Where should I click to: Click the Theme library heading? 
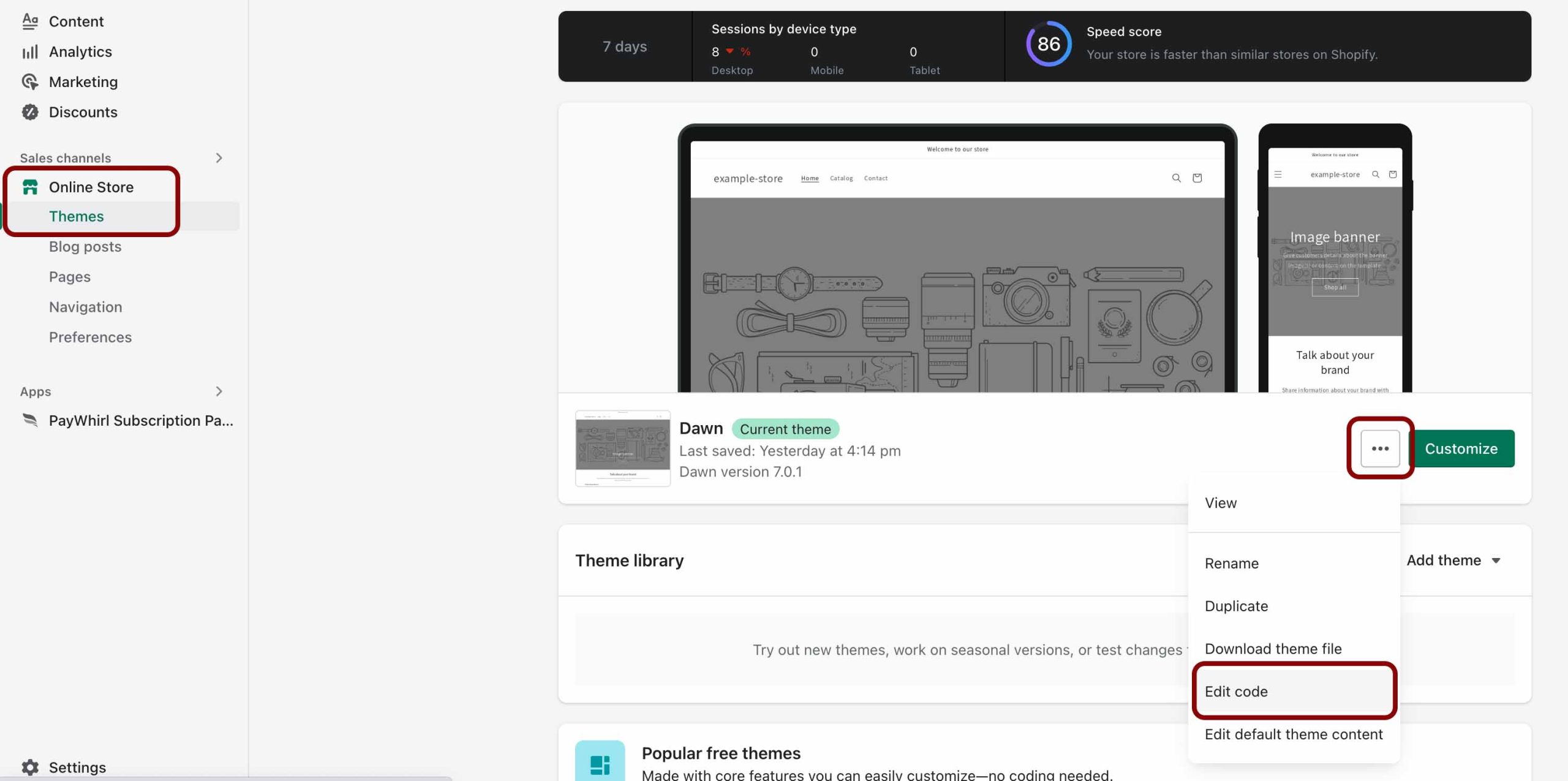[x=630, y=560]
